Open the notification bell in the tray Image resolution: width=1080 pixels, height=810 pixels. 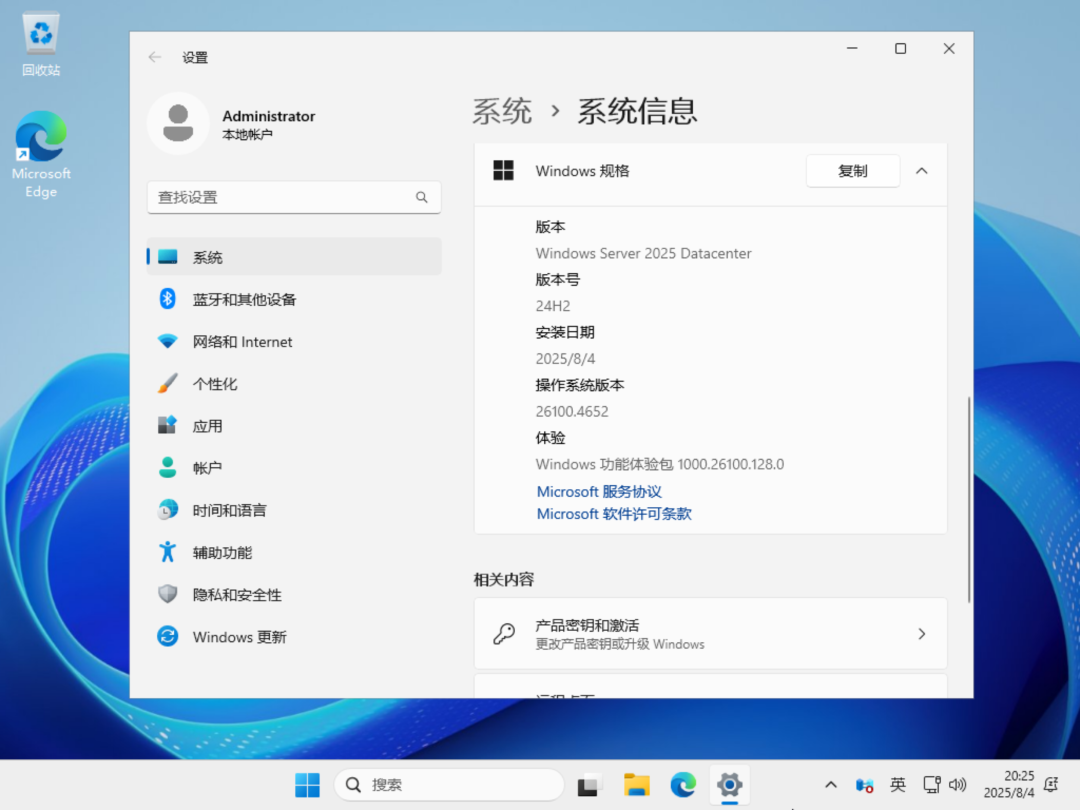pyautogui.click(x=1051, y=785)
